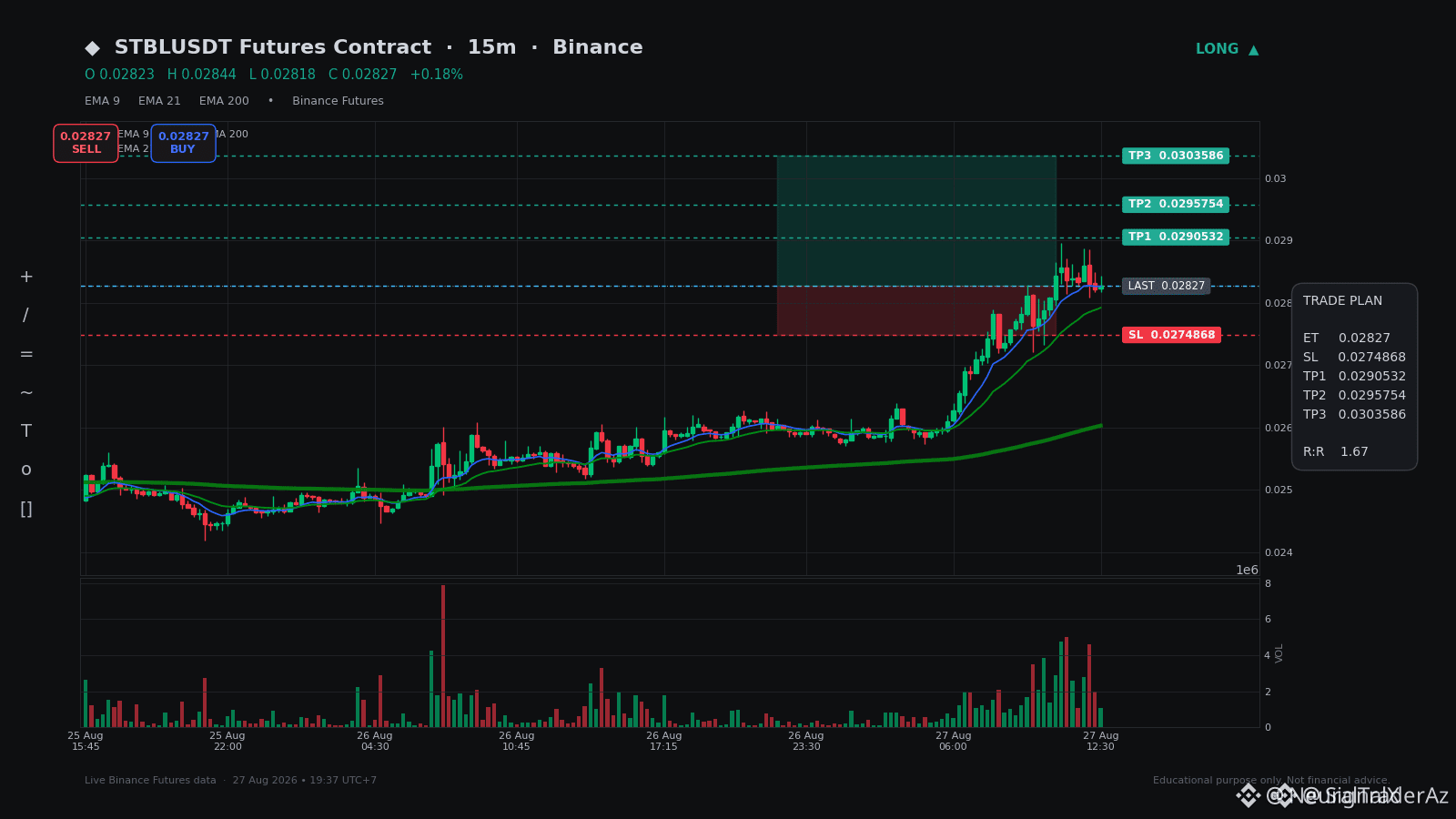Click the "26 Aug 17:15" time axis label
Screen dimensions: 1456x819
click(x=664, y=741)
